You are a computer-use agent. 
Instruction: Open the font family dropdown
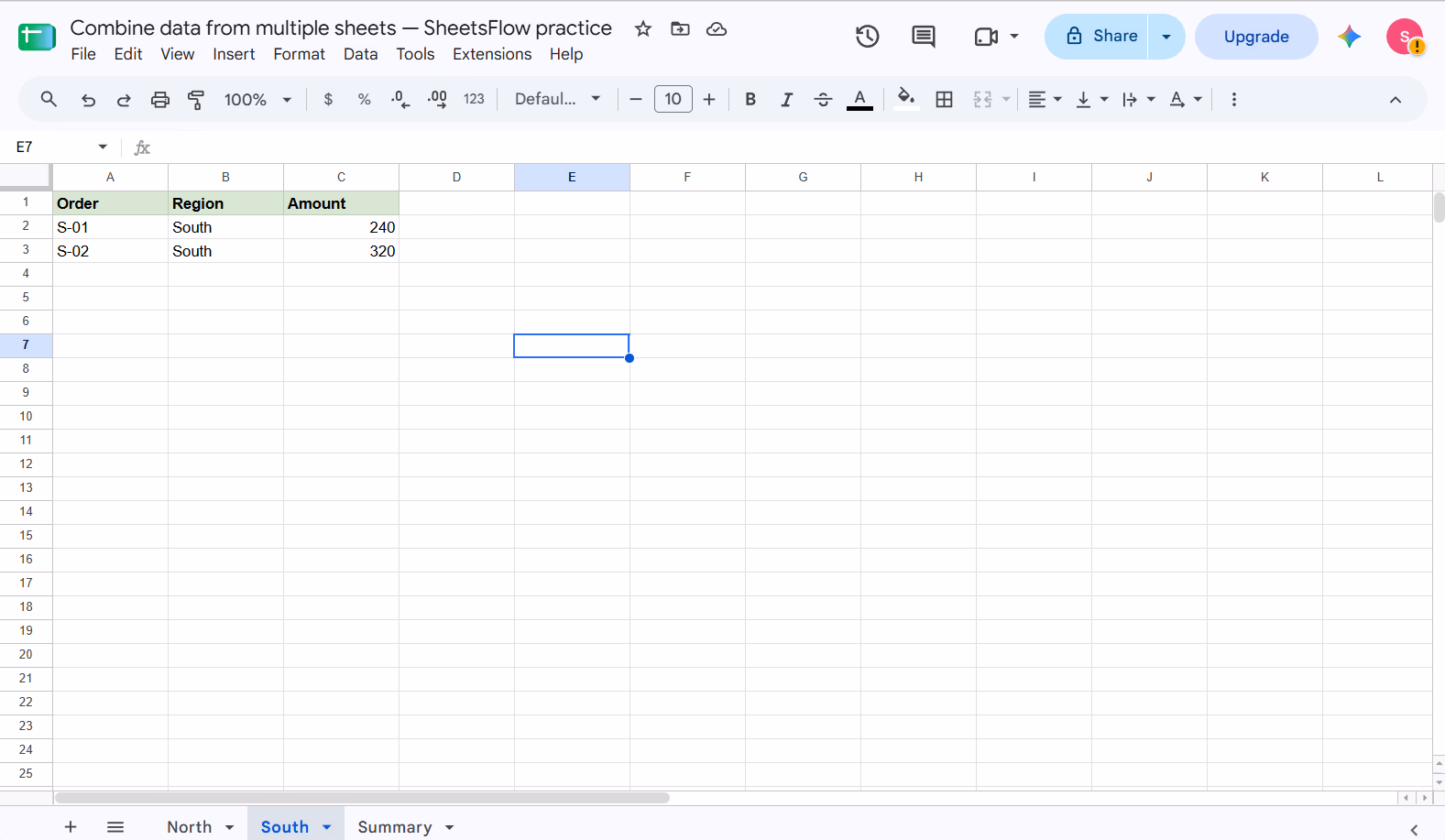click(557, 99)
